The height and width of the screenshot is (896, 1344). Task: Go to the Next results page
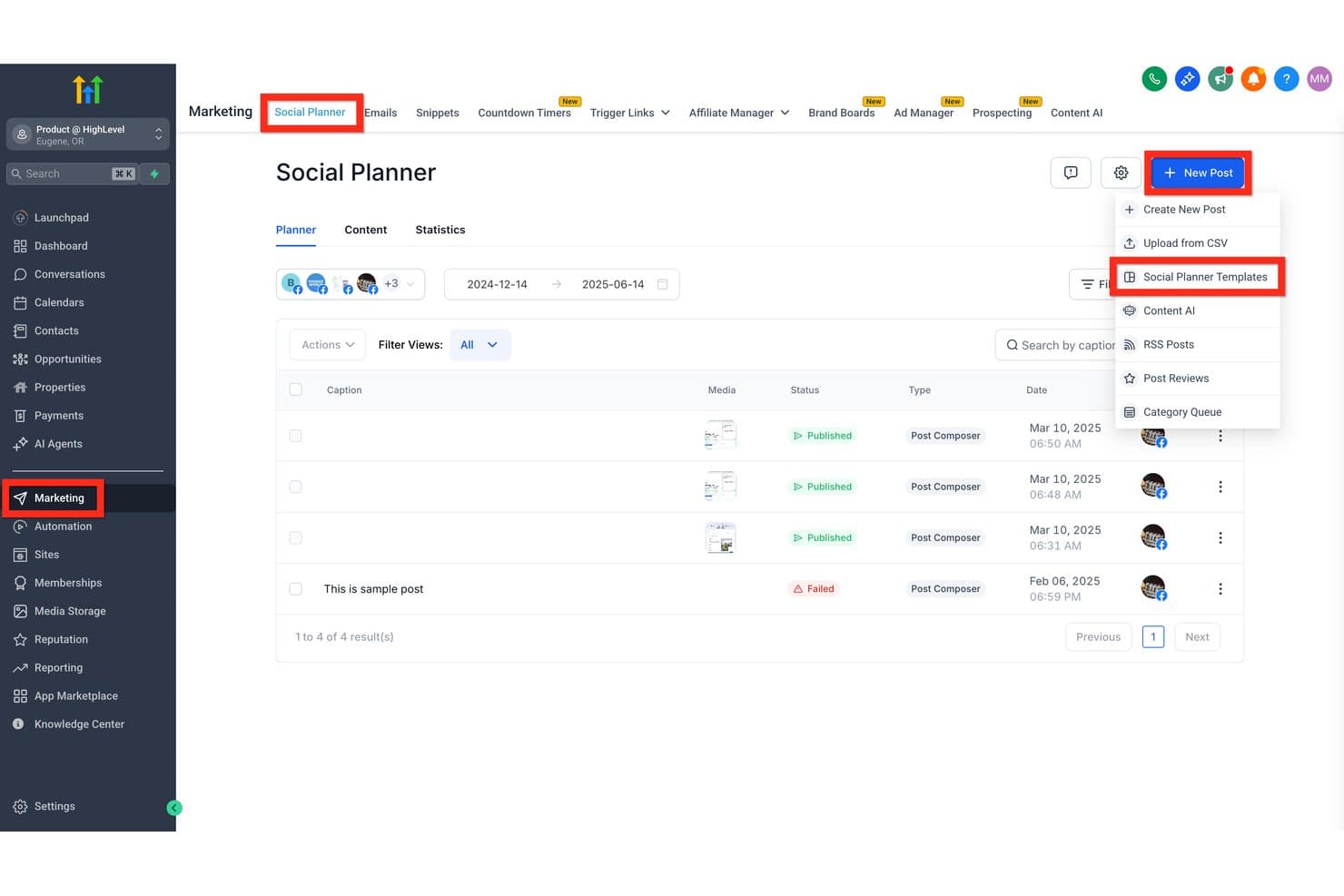coord(1197,637)
